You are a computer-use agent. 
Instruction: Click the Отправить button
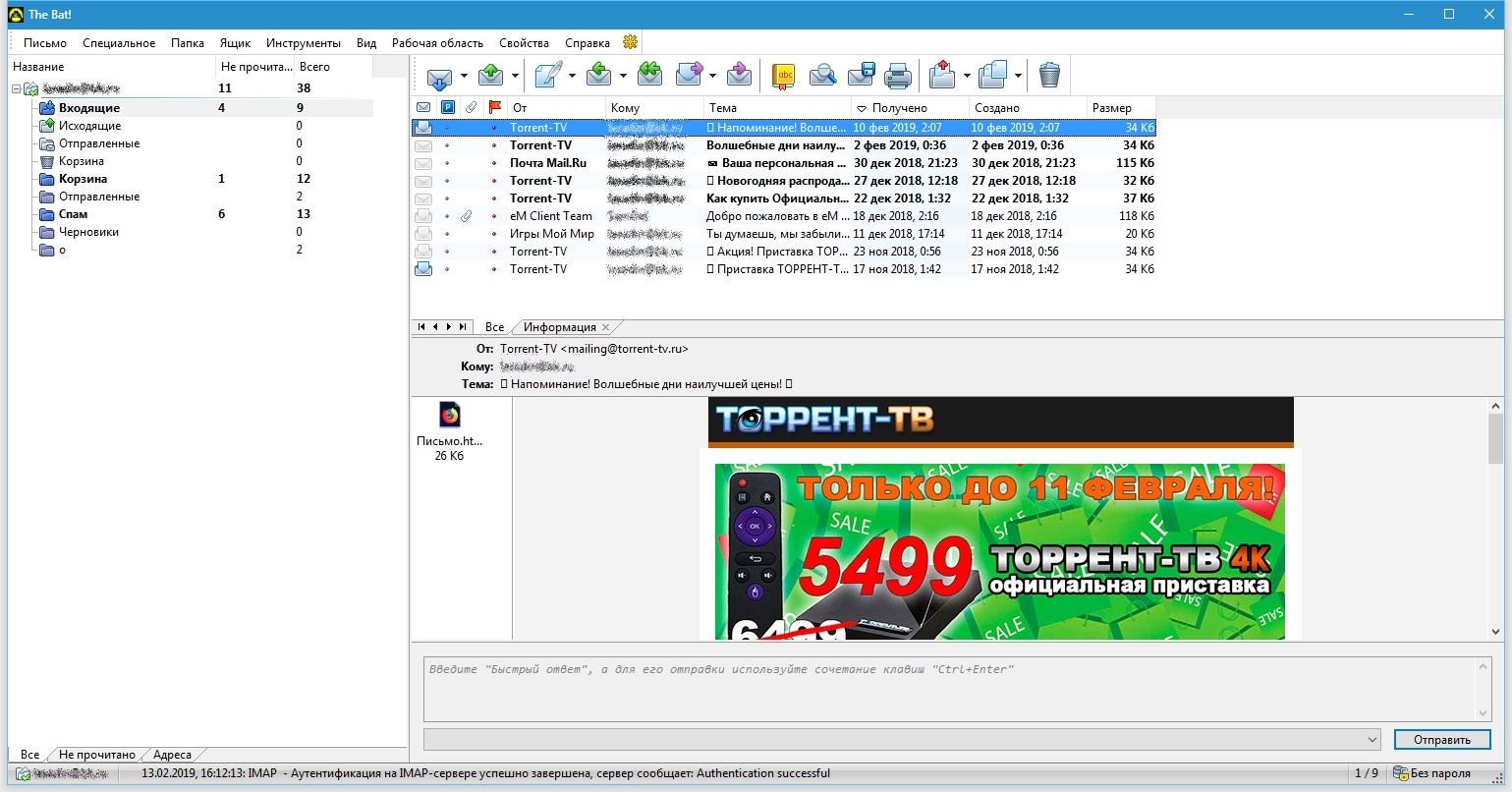[1441, 739]
